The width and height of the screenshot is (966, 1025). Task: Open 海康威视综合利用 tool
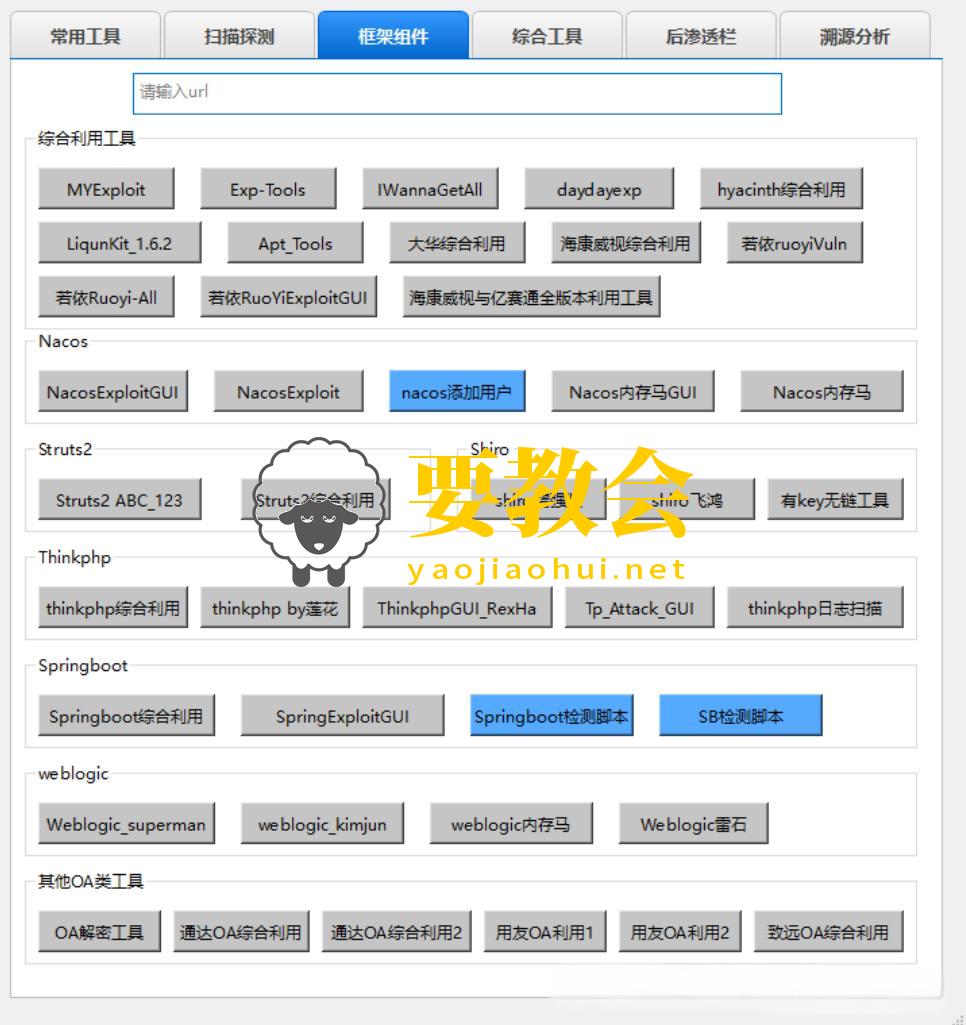[x=625, y=243]
